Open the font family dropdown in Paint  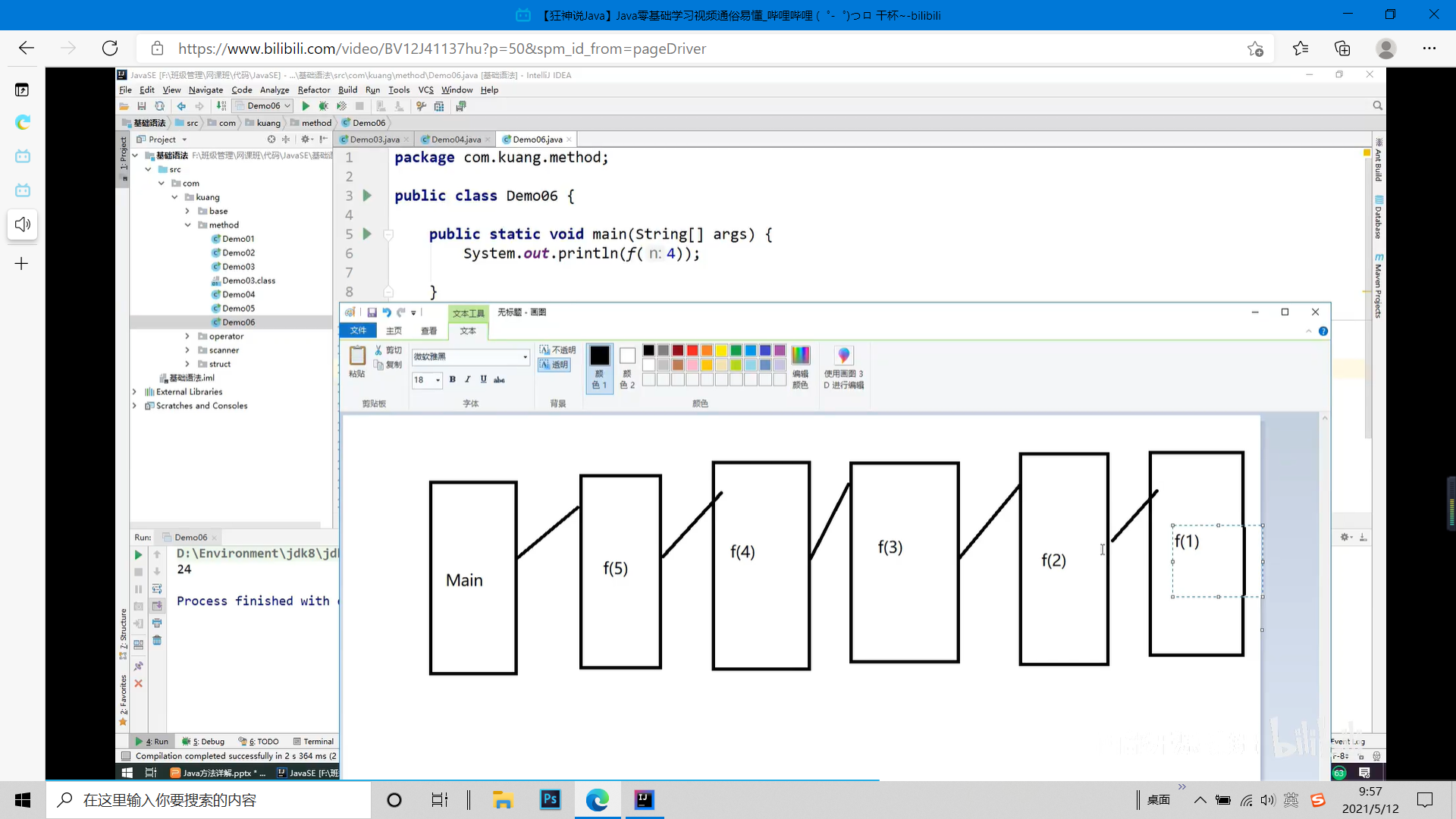click(525, 356)
